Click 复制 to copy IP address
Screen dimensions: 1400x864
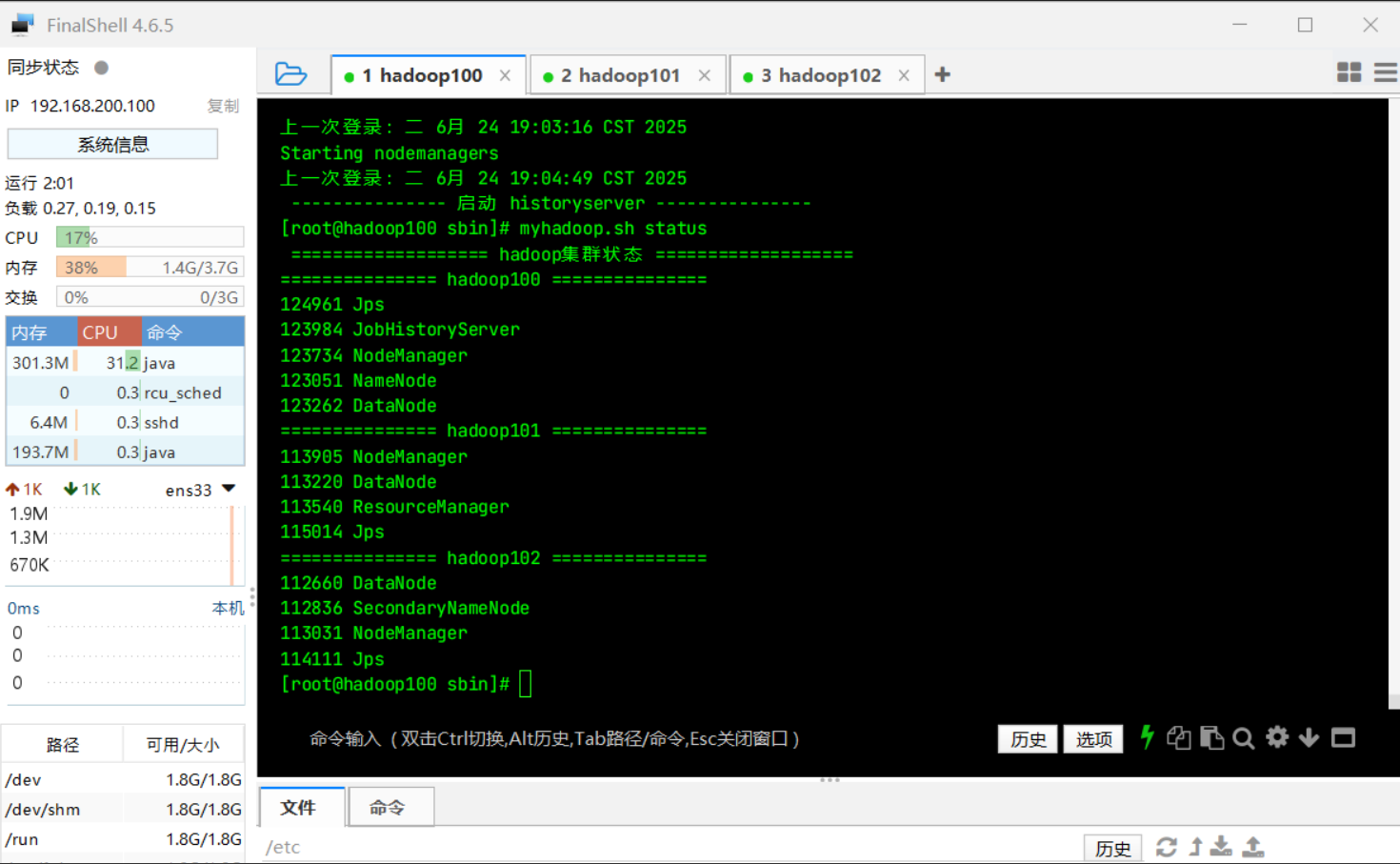pos(223,106)
